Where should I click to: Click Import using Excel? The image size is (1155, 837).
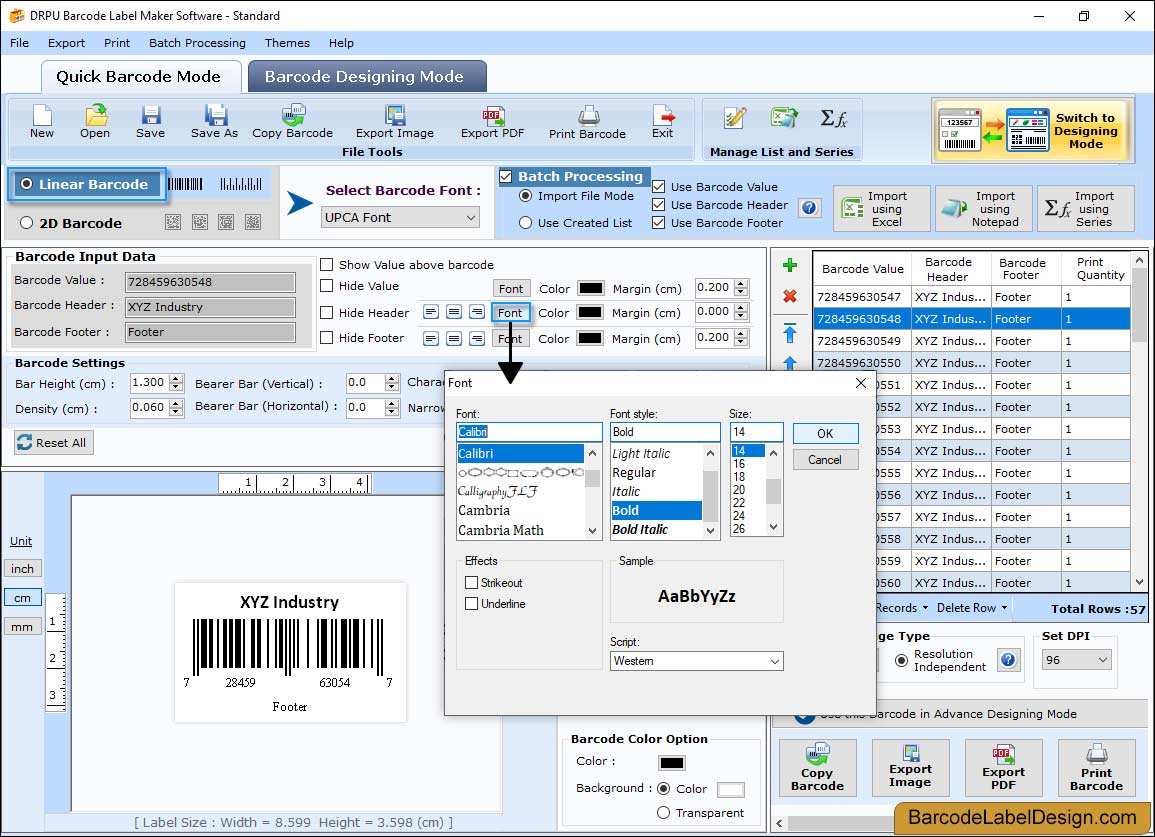coord(882,209)
